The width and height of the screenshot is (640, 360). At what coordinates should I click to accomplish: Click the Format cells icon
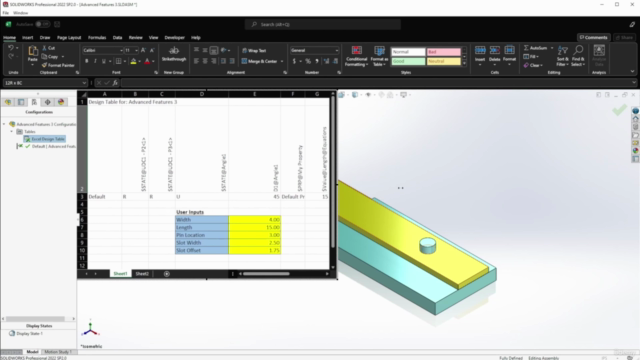point(509,50)
